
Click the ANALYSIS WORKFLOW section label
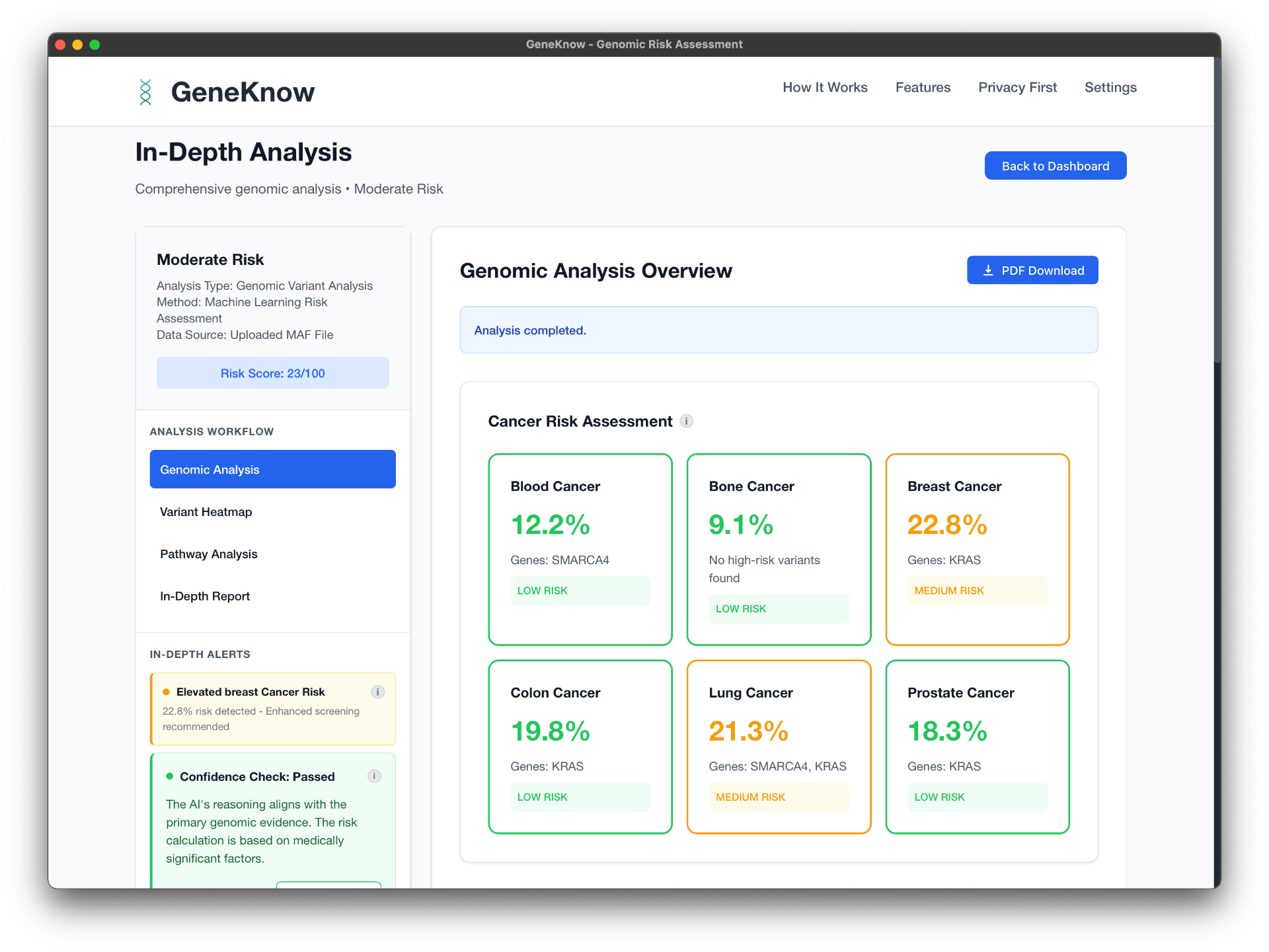[x=211, y=431]
